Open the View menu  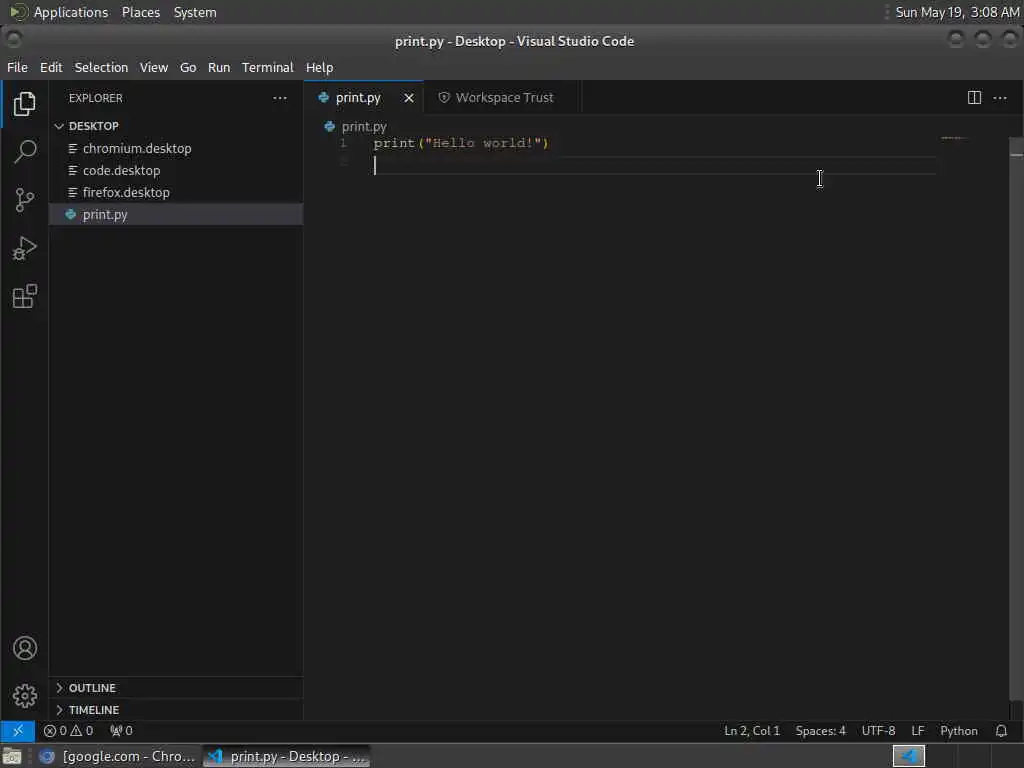154,67
